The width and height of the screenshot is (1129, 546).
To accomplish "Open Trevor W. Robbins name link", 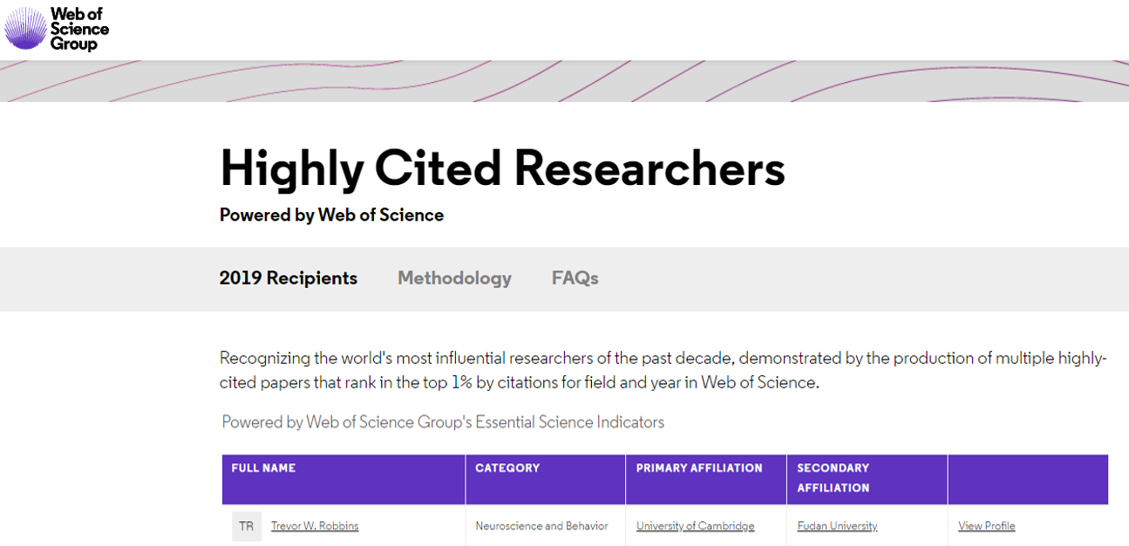I will [x=314, y=526].
